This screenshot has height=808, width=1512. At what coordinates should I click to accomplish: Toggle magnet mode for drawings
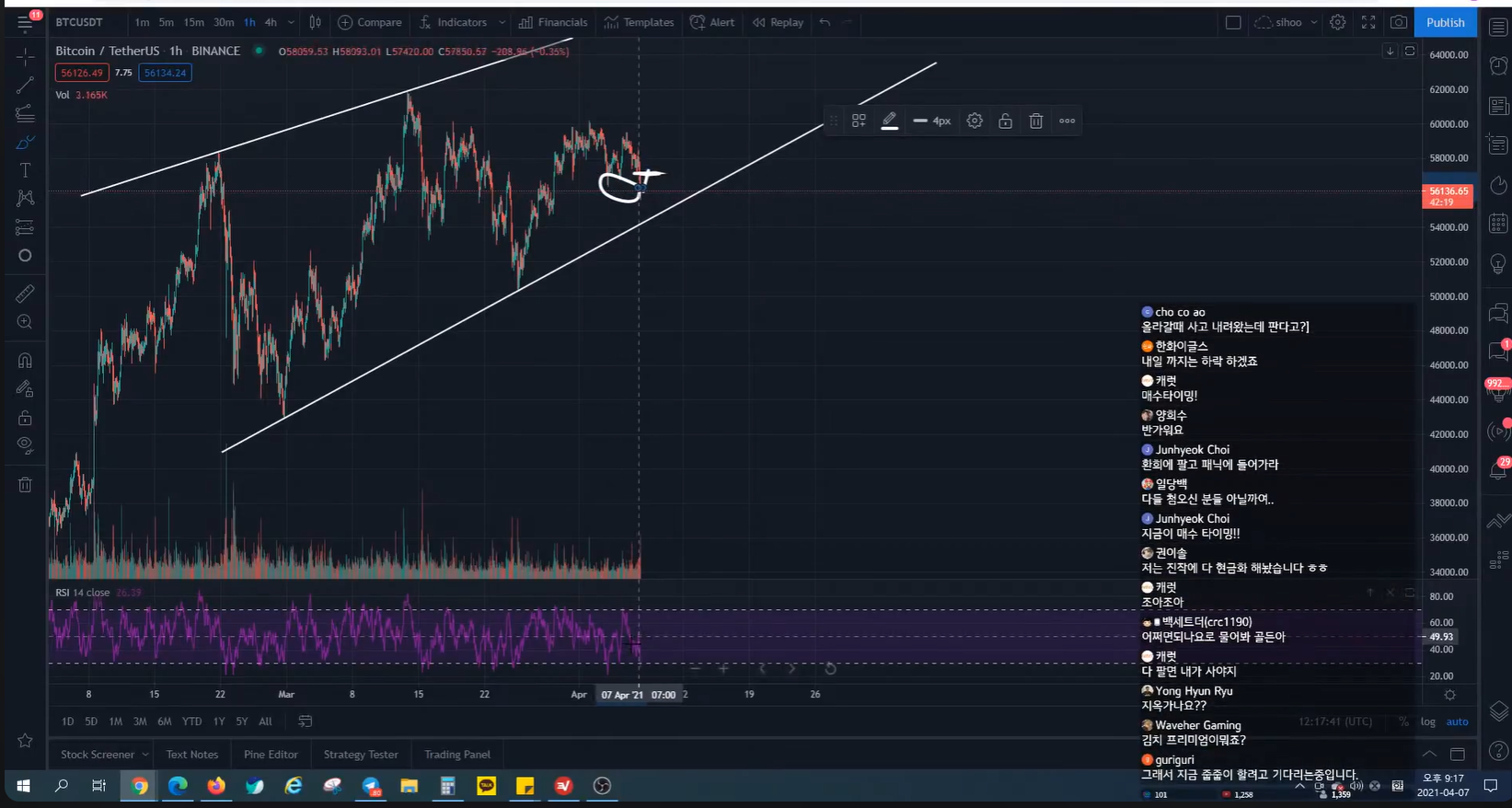(25, 361)
